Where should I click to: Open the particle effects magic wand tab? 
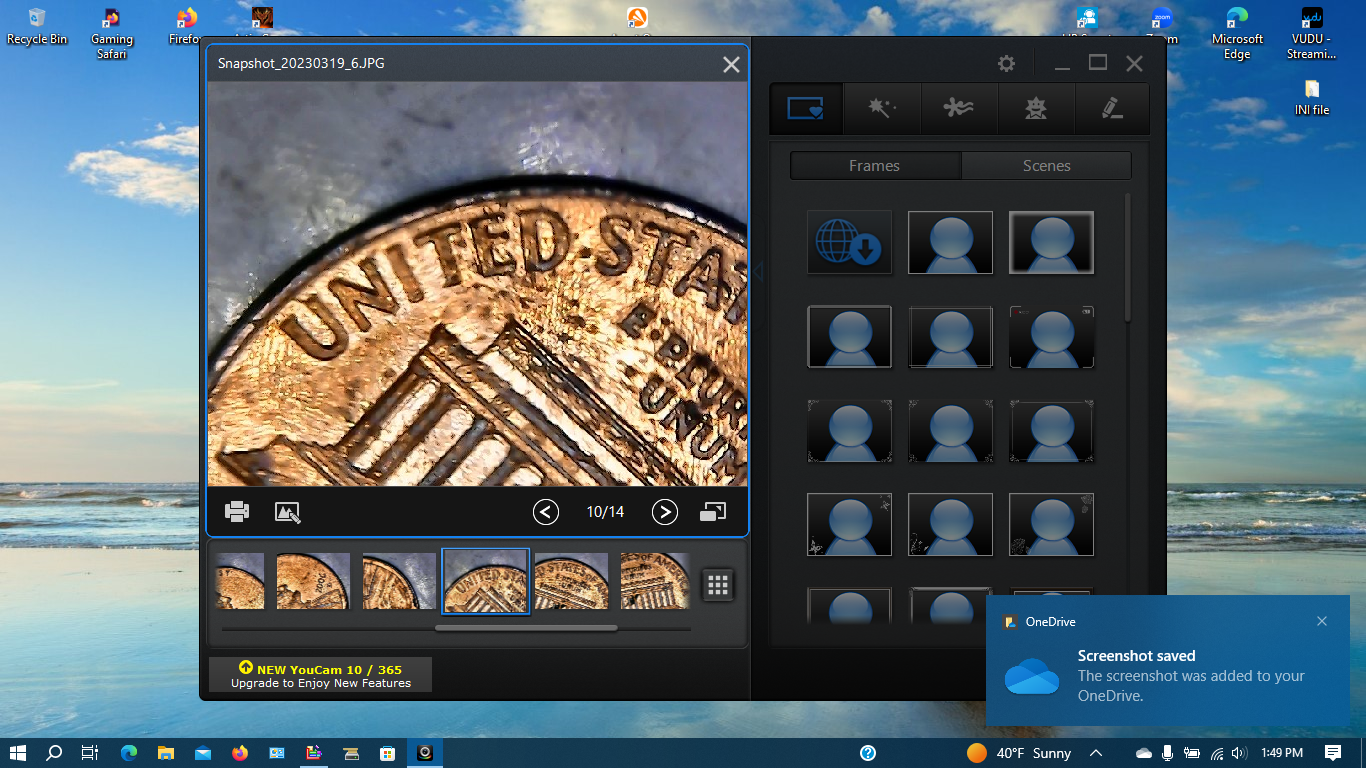[x=881, y=108]
